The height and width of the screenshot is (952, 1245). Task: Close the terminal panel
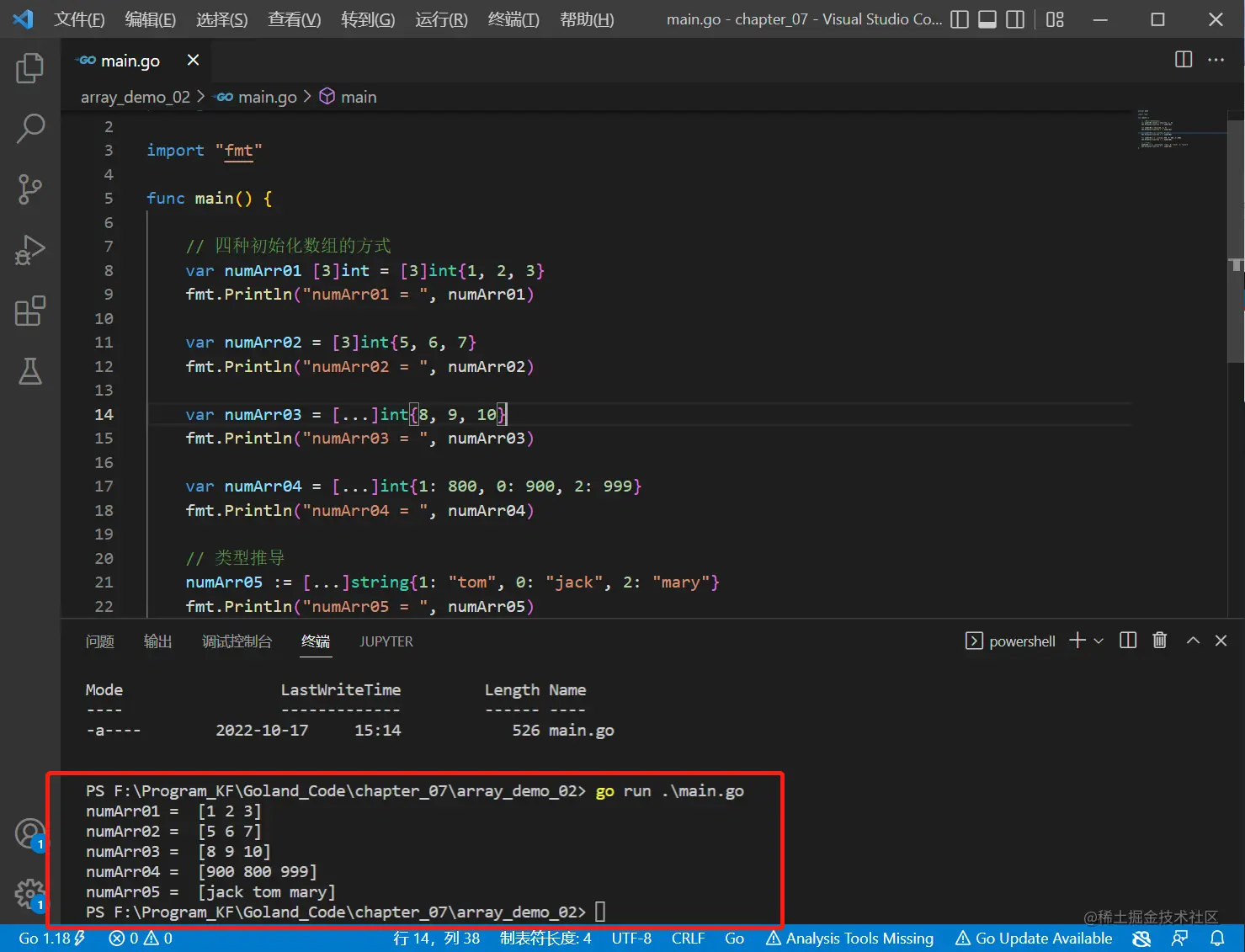[1221, 641]
